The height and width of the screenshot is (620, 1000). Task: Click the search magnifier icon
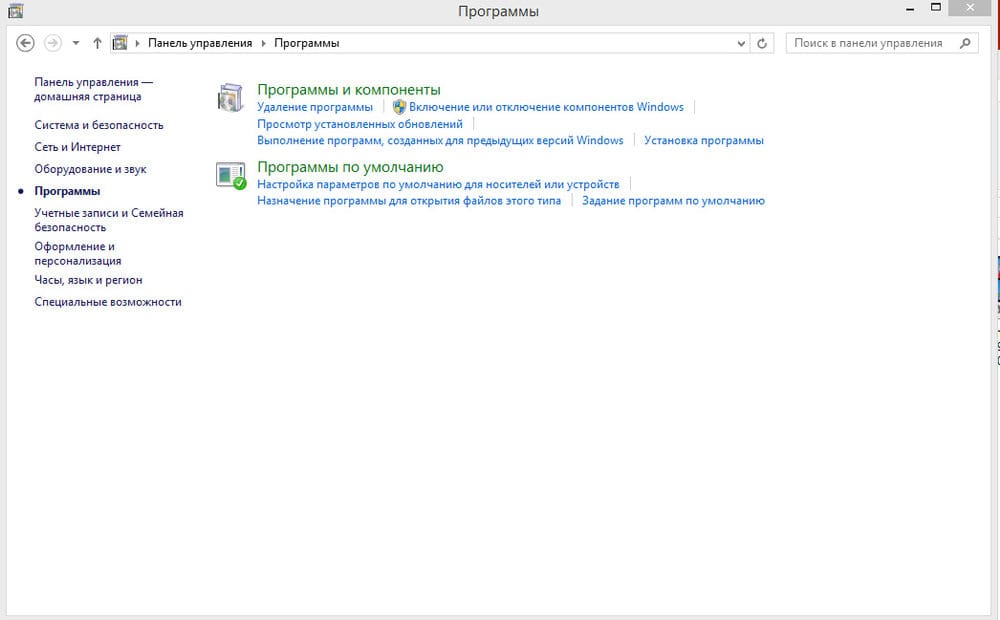pyautogui.click(x=965, y=43)
